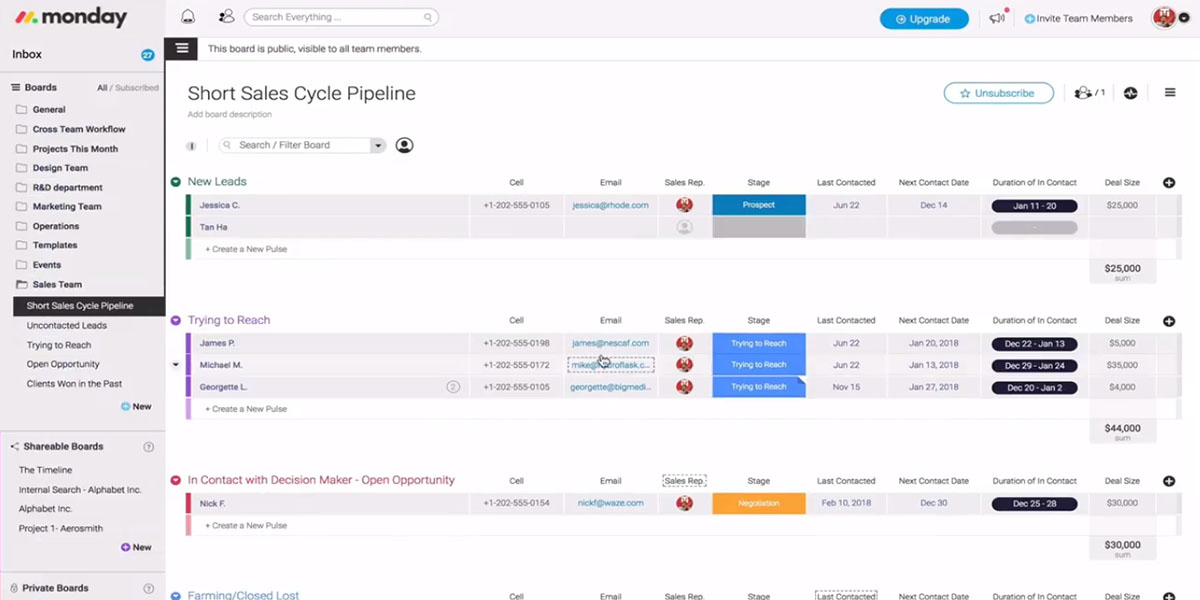Open the Uncontacted Leads board
The image size is (1200, 600).
pyautogui.click(x=66, y=326)
